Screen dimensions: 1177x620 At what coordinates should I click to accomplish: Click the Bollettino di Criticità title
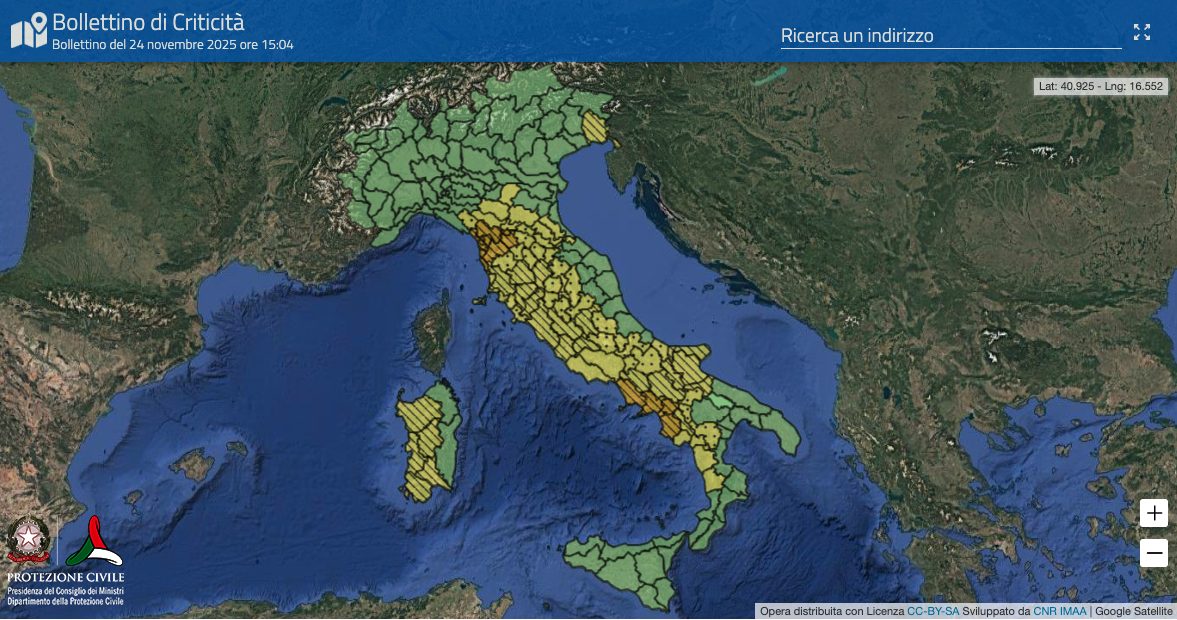pos(148,22)
